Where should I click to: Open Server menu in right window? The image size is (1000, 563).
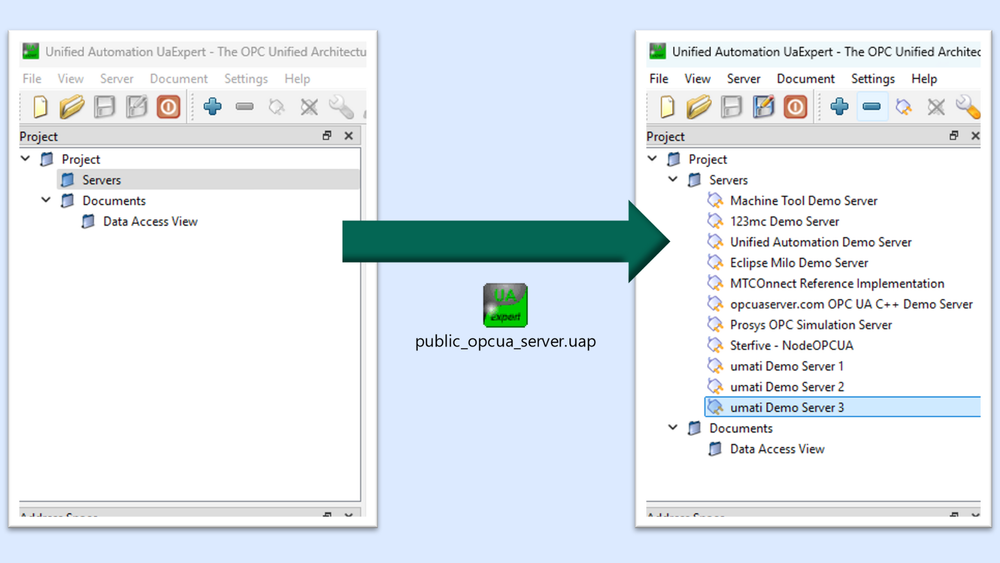pos(744,78)
